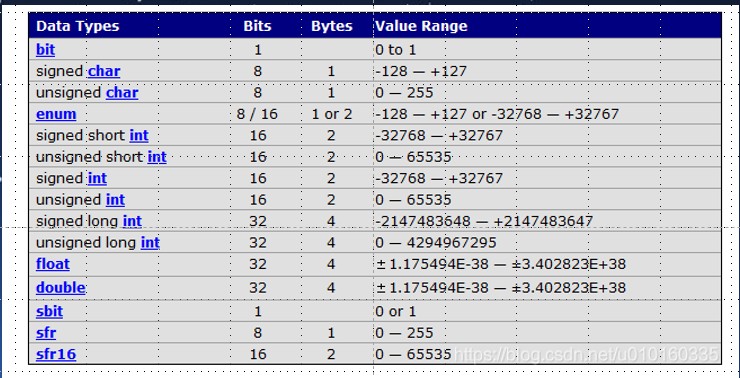Open the sfr data type link

[x=46, y=333]
